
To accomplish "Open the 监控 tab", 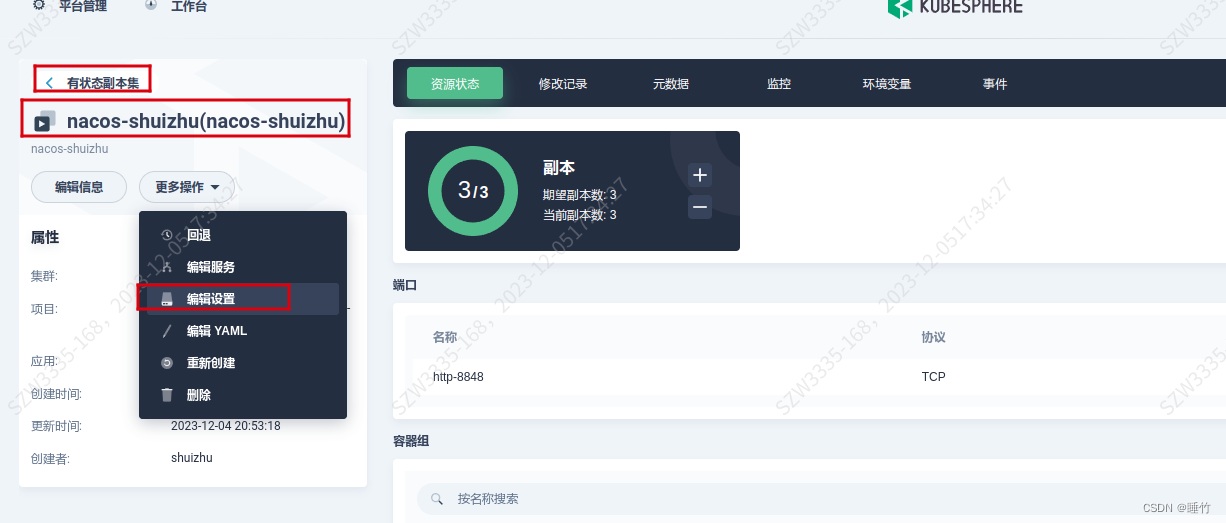I will click(779, 84).
